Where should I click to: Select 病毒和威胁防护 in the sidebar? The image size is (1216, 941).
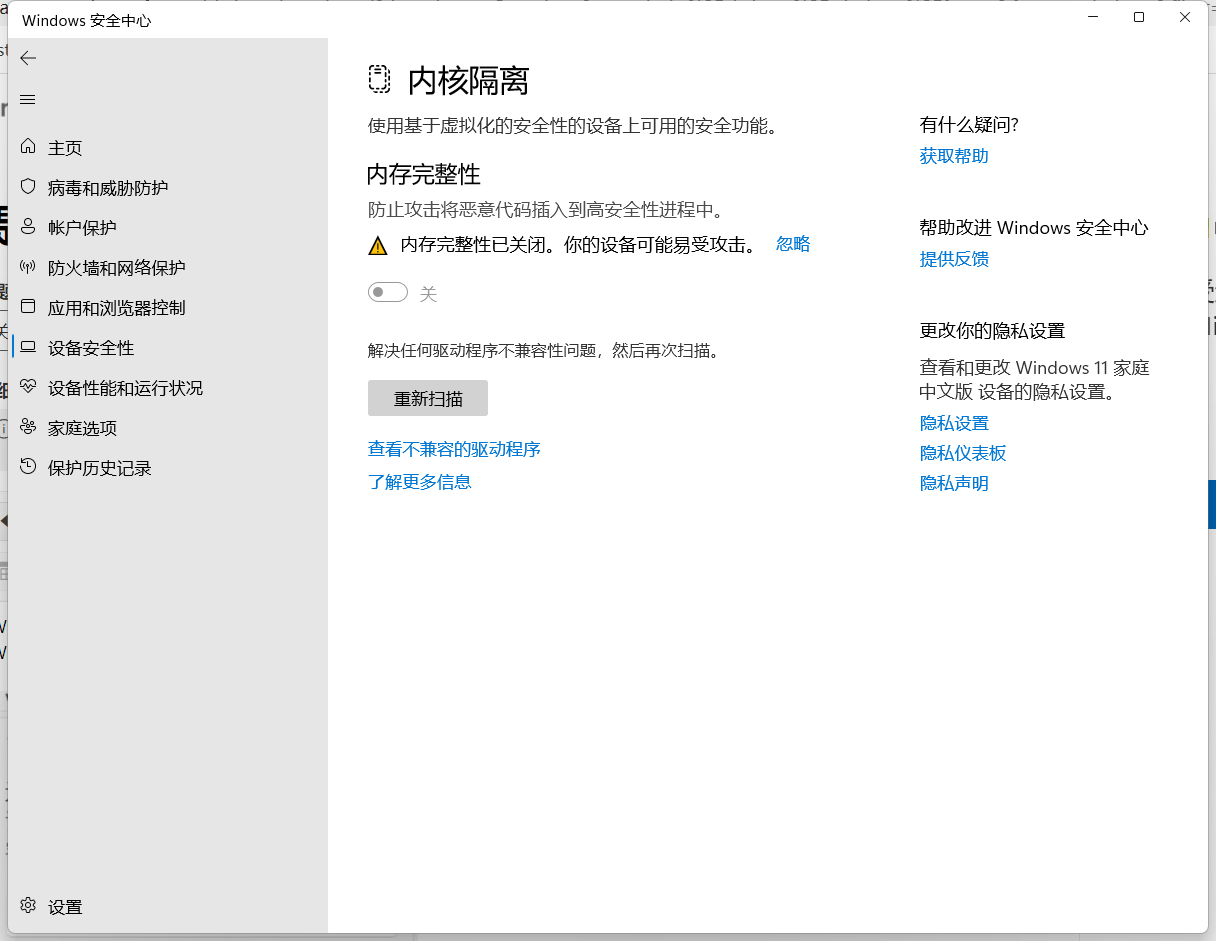(x=108, y=188)
